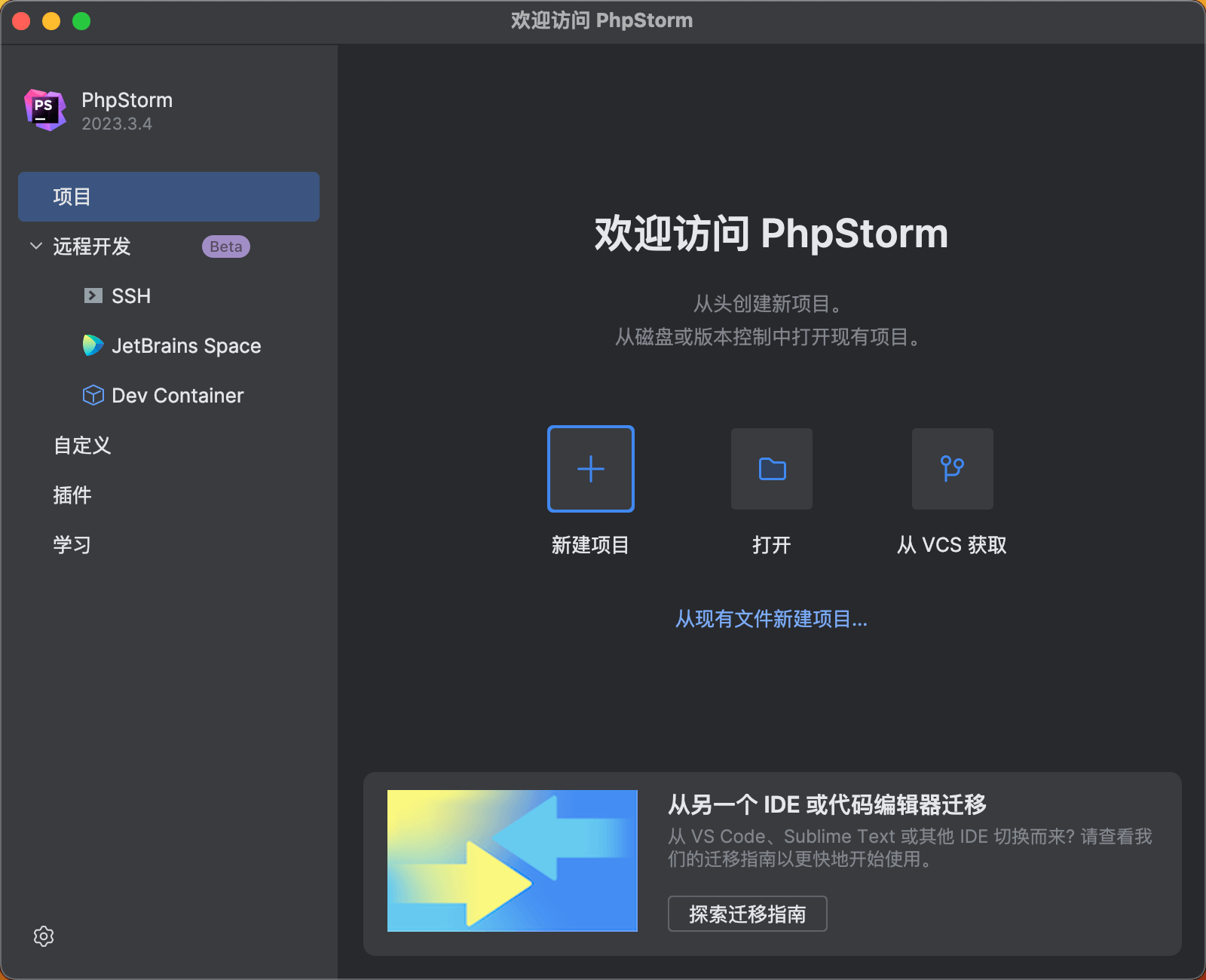The width and height of the screenshot is (1206, 980).
Task: Click the SSH terminal icon
Action: [x=93, y=296]
